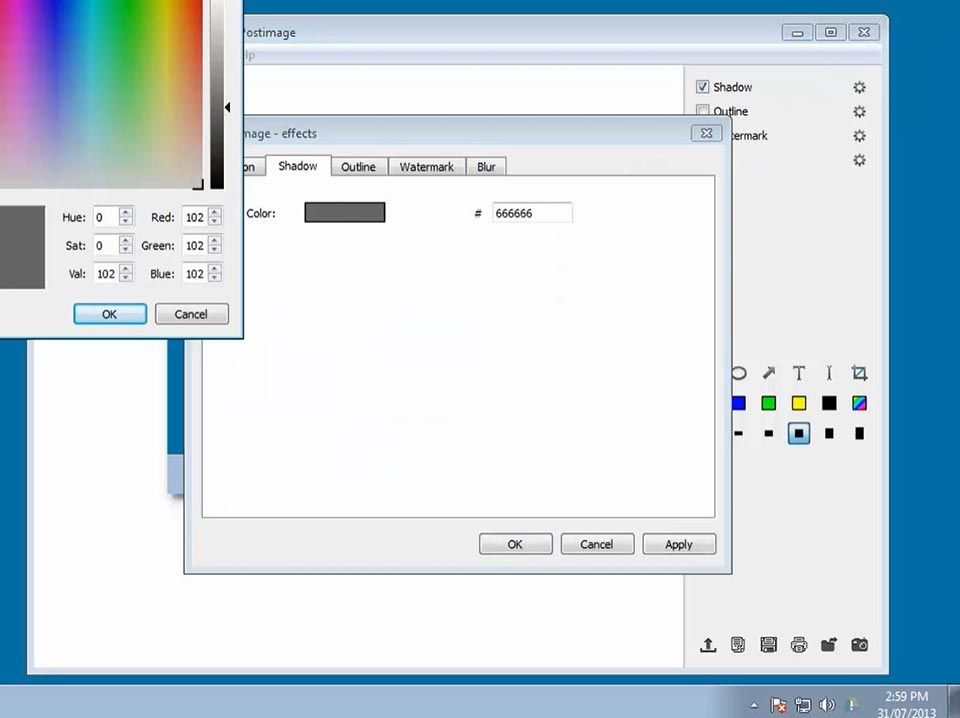Select the ellipse drawing tool
Screen dimensions: 960x718
(x=739, y=373)
